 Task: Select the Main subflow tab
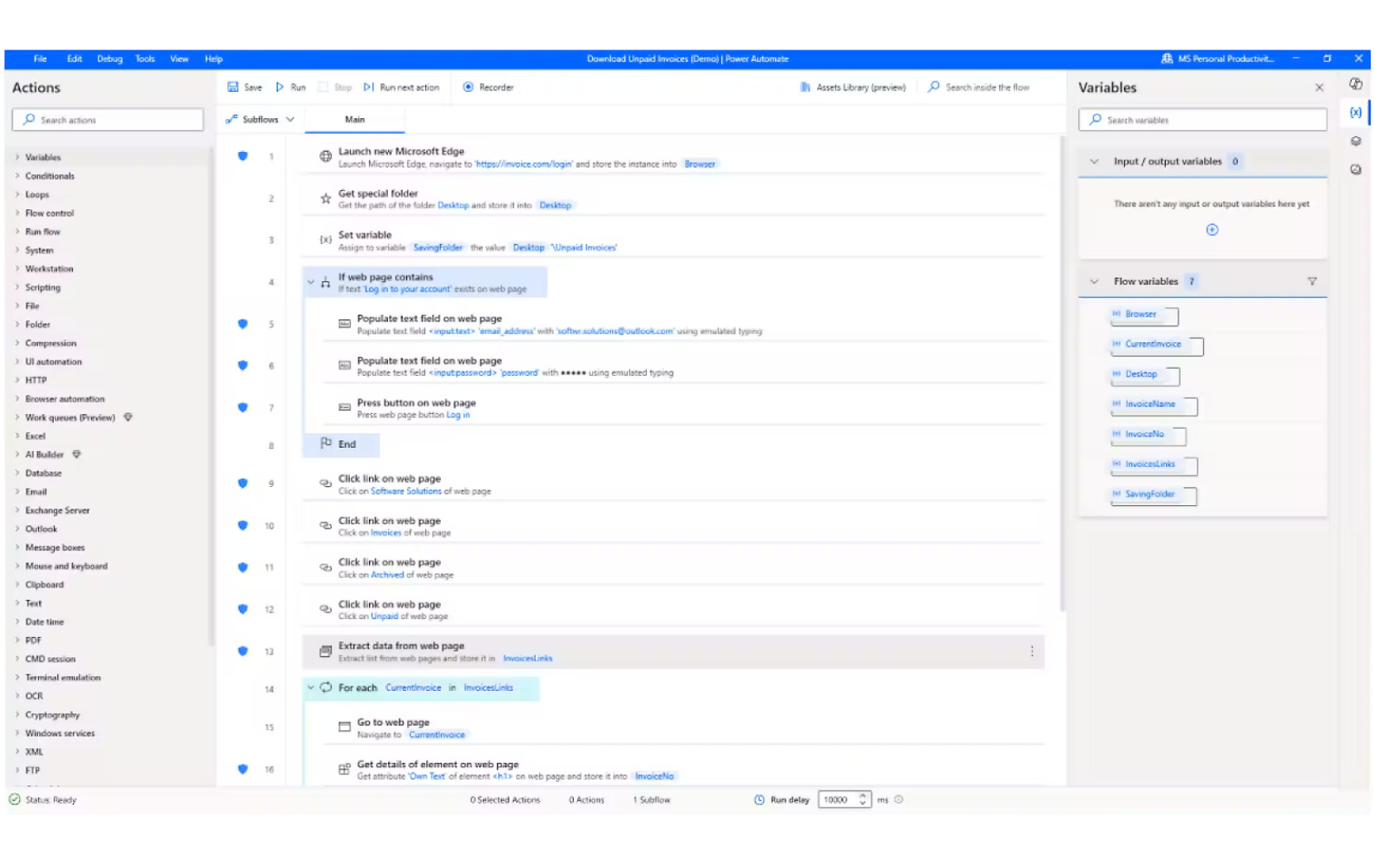click(355, 120)
